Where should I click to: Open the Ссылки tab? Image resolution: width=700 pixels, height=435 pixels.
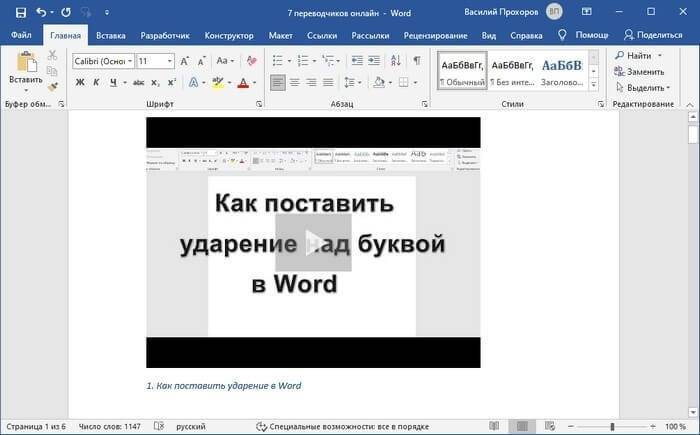[x=322, y=35]
